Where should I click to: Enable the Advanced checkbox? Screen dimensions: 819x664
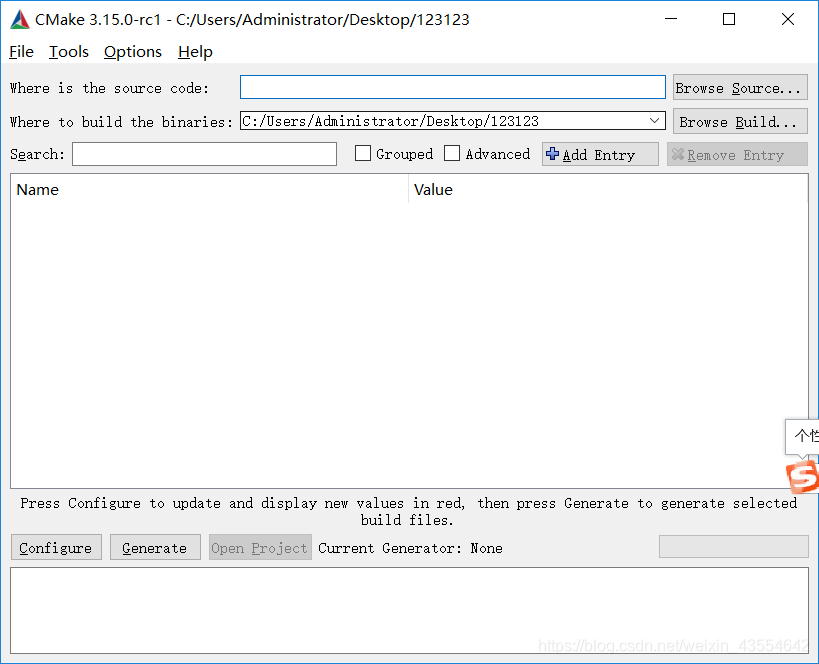tap(452, 154)
